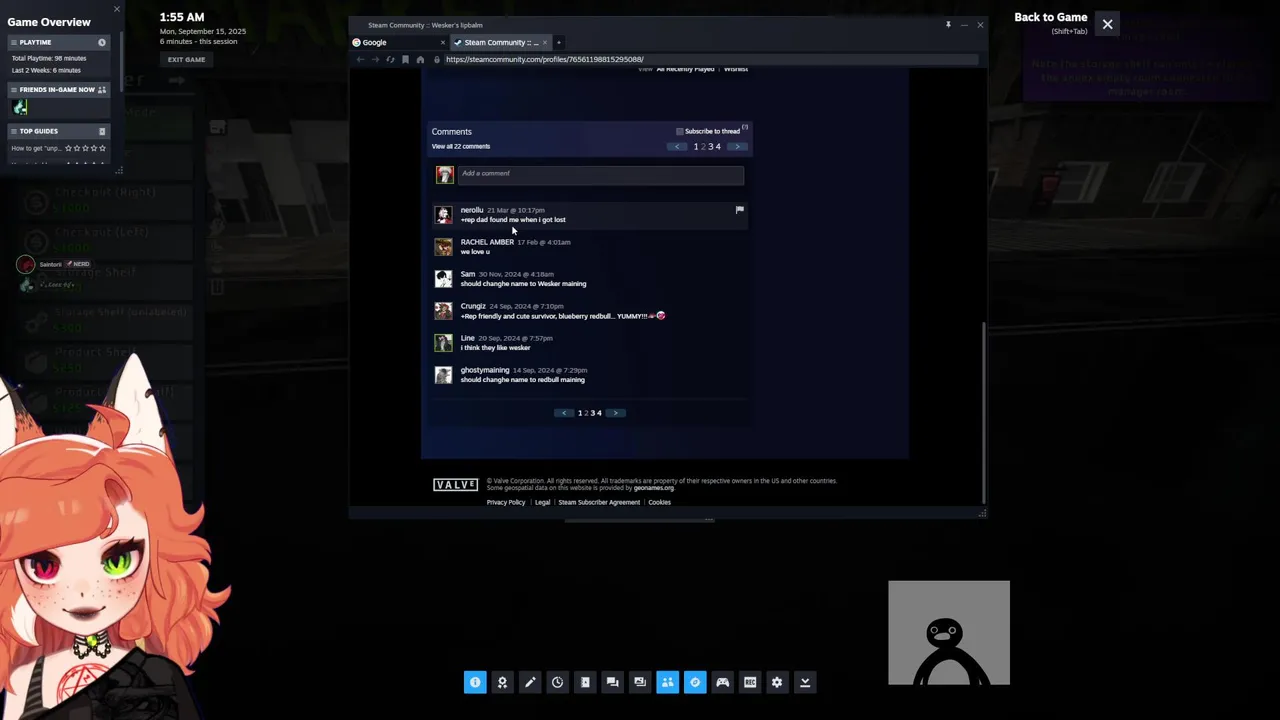The width and height of the screenshot is (1280, 720).
Task: Click the Valve logo in footer
Action: (456, 485)
